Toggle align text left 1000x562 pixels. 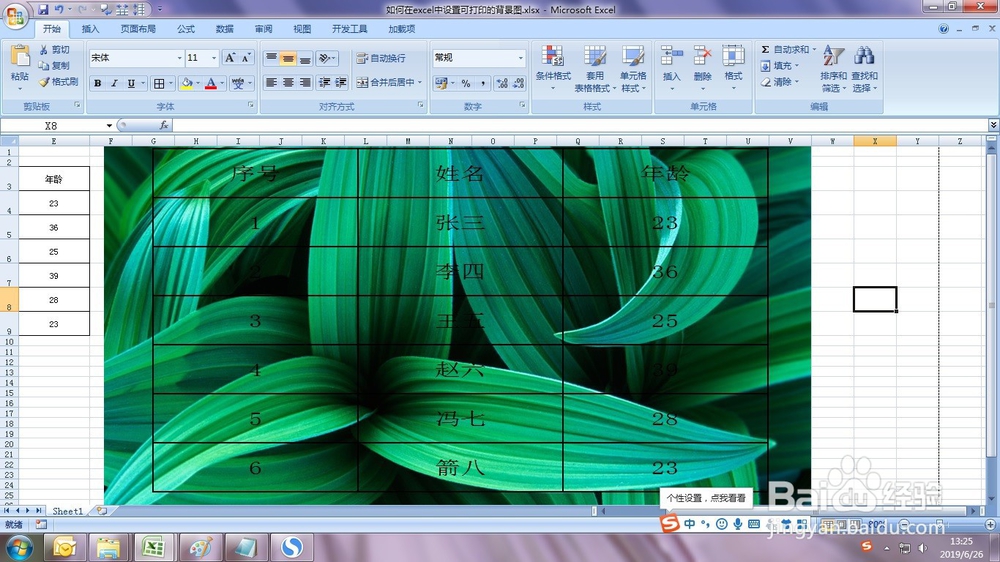pyautogui.click(x=271, y=82)
